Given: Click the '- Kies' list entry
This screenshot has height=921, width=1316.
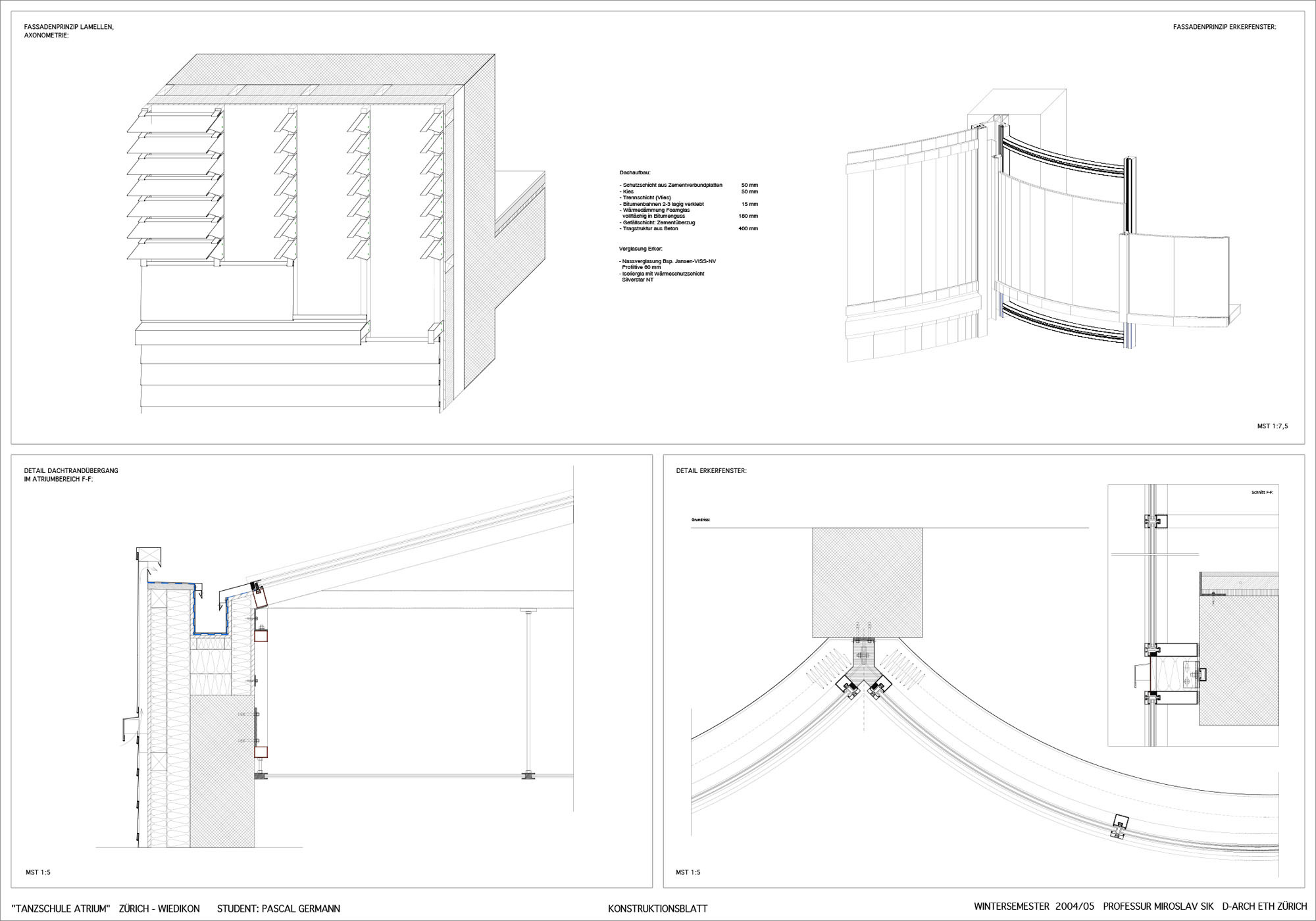Looking at the screenshot, I should tap(626, 191).
